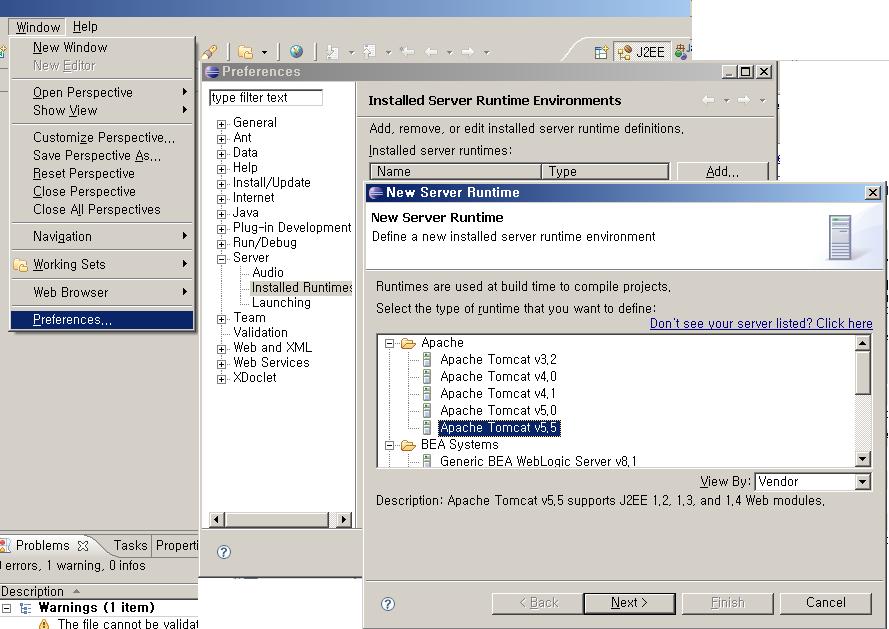The height and width of the screenshot is (629, 889).
Task: Select Validation preferences item
Action: [x=260, y=333]
